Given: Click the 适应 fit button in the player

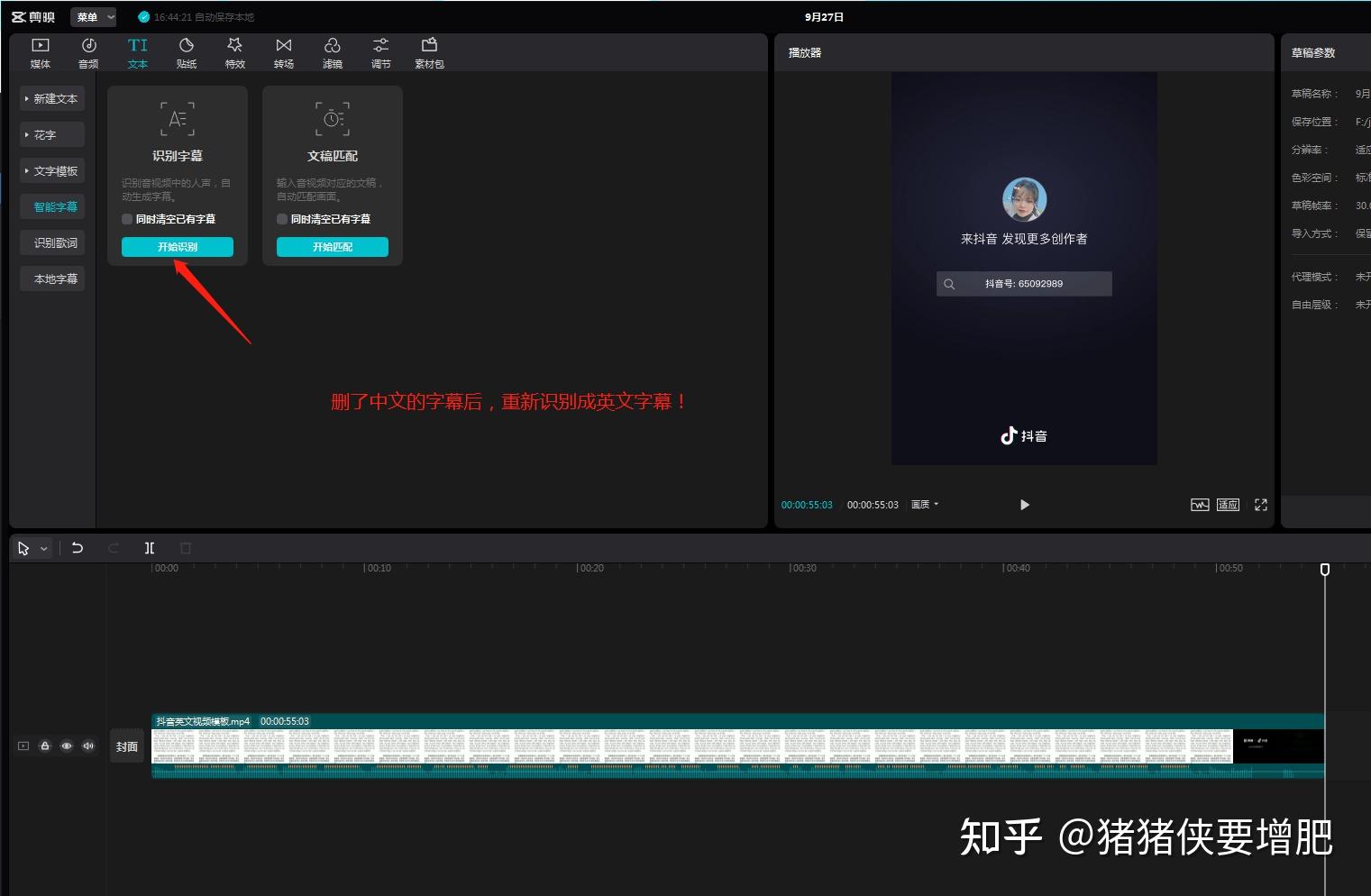Looking at the screenshot, I should point(1229,505).
